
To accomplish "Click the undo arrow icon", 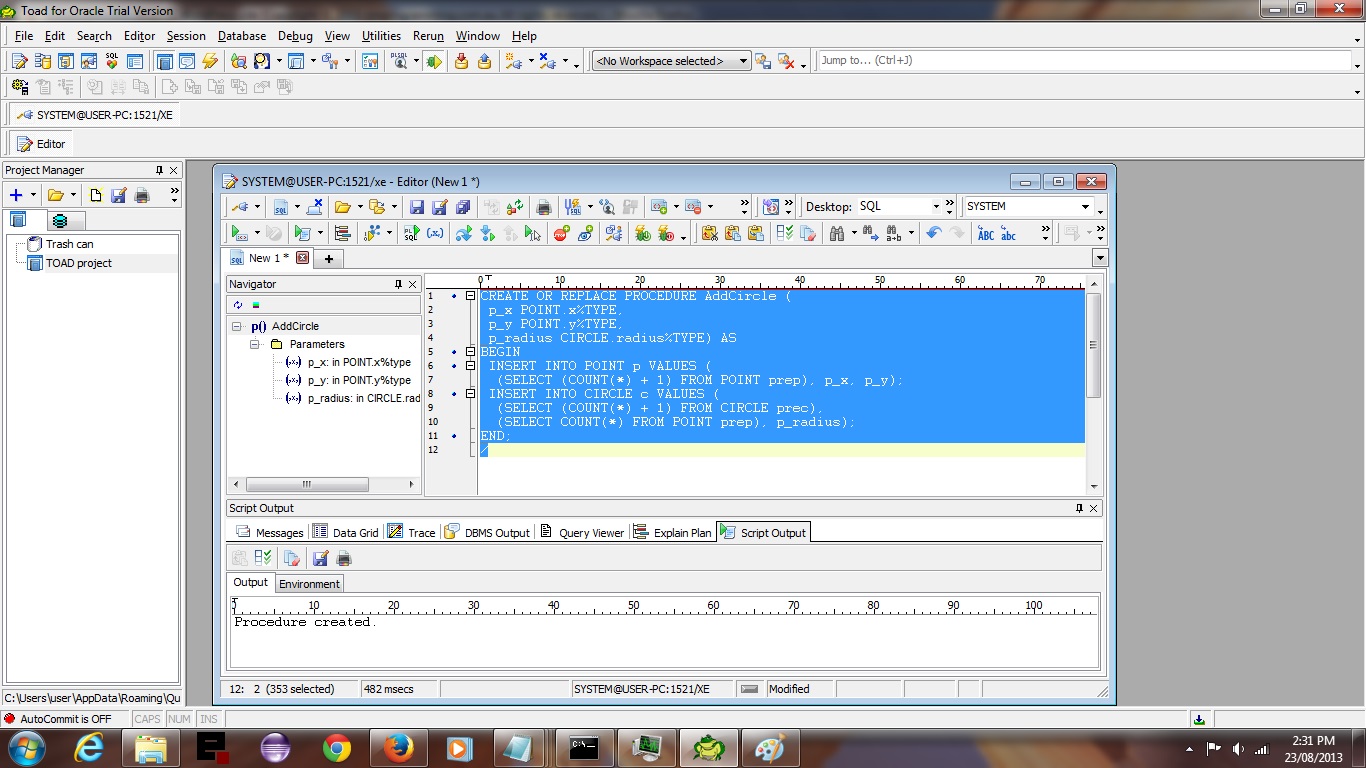I will coord(933,233).
